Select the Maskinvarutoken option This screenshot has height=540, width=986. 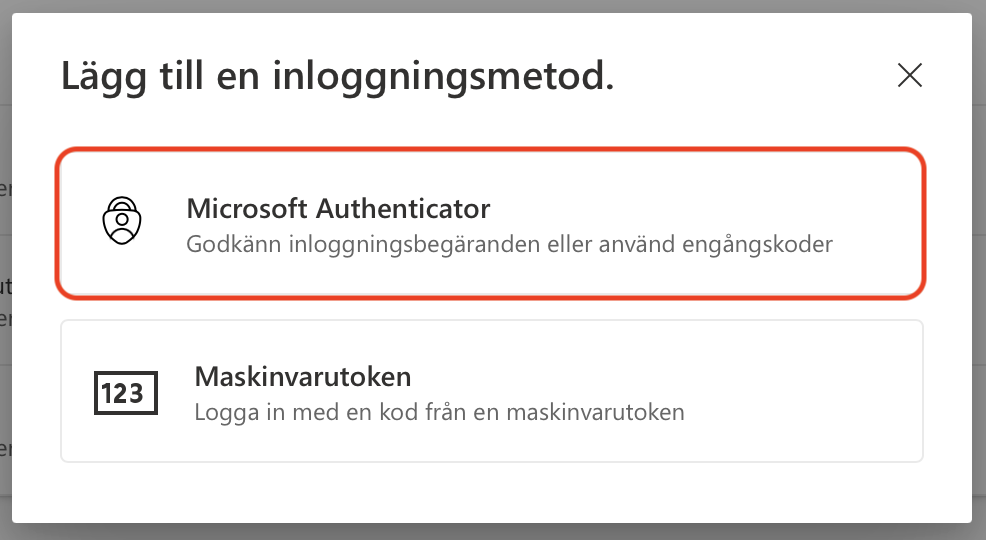(492, 391)
